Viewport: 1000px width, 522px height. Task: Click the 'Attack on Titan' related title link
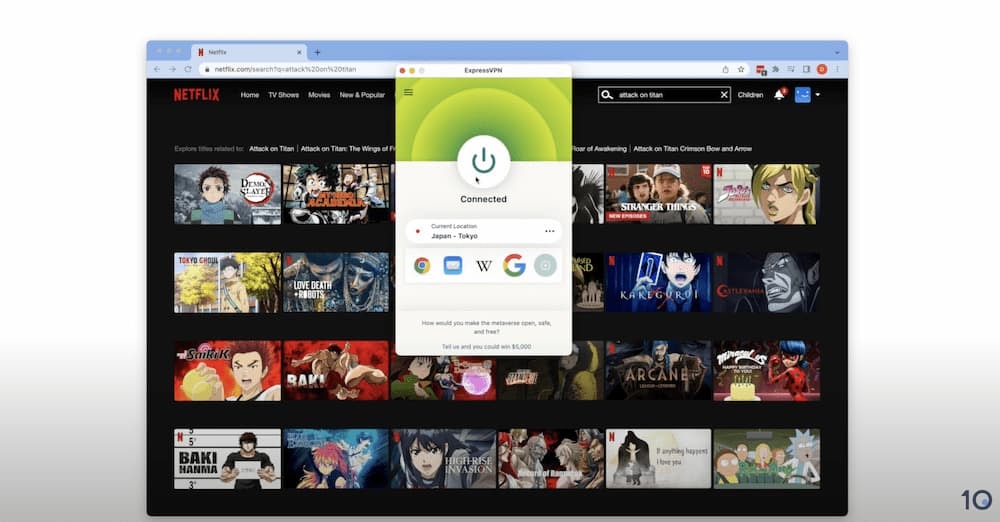271,149
